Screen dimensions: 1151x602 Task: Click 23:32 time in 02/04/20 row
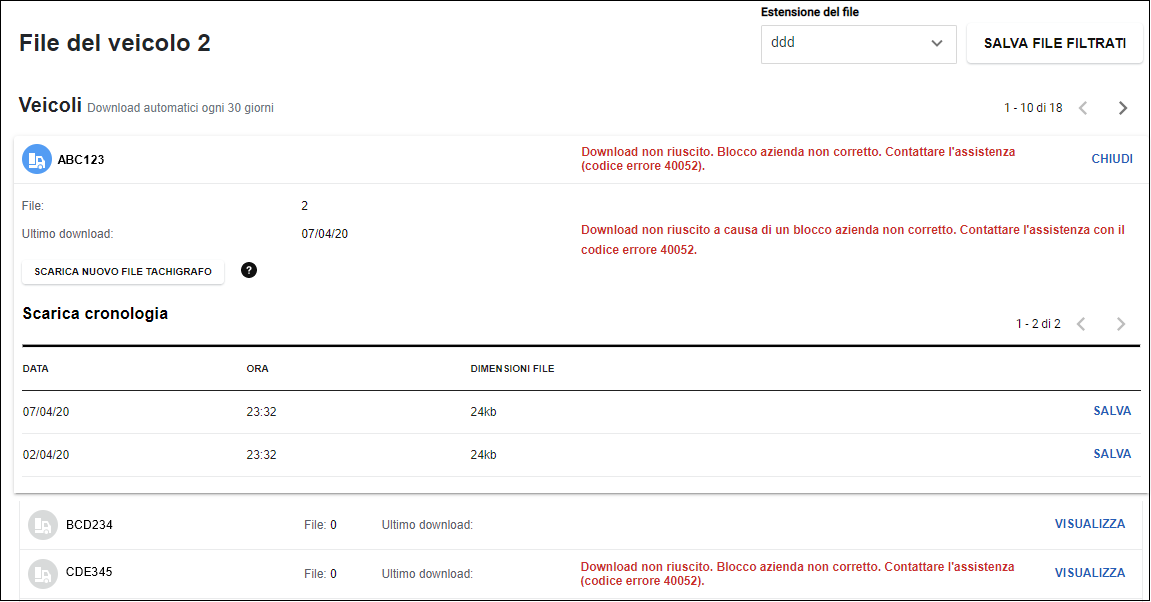point(261,455)
